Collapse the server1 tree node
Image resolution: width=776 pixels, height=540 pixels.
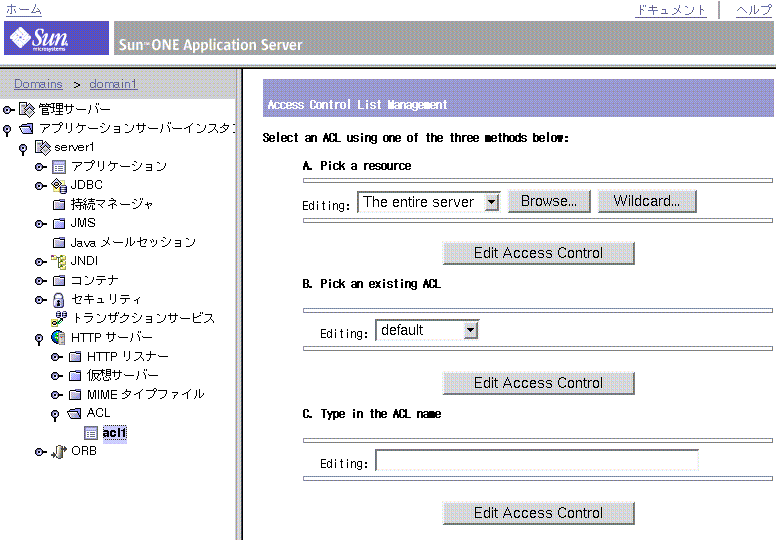click(23, 149)
